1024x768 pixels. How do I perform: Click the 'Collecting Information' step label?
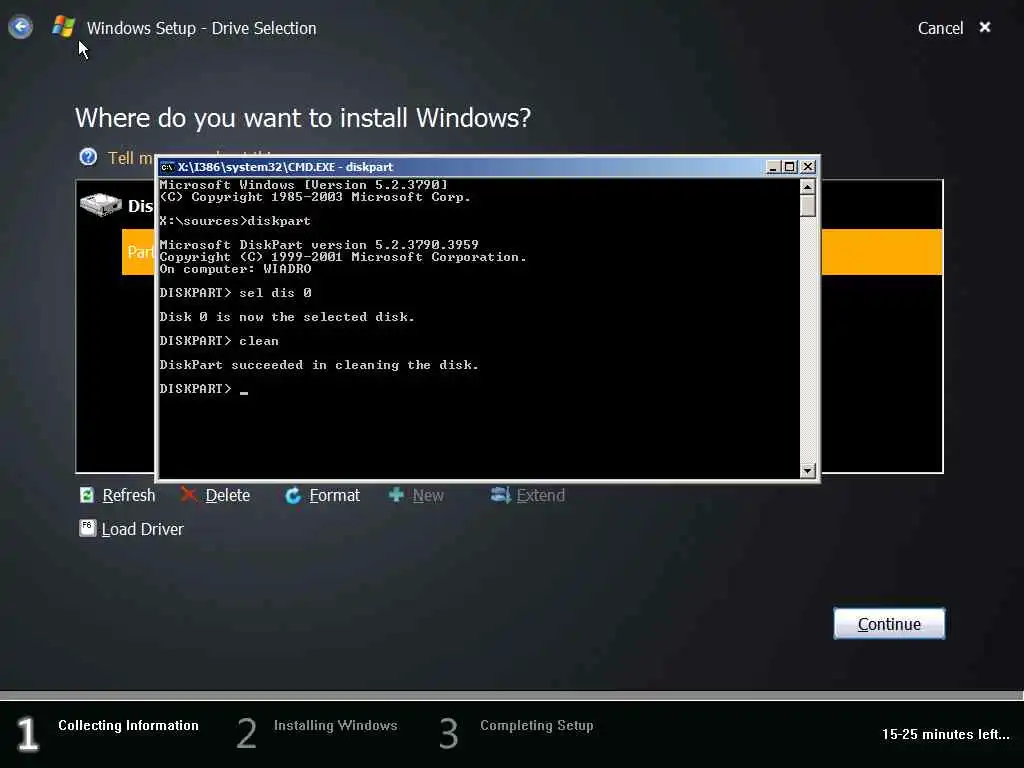(x=128, y=726)
